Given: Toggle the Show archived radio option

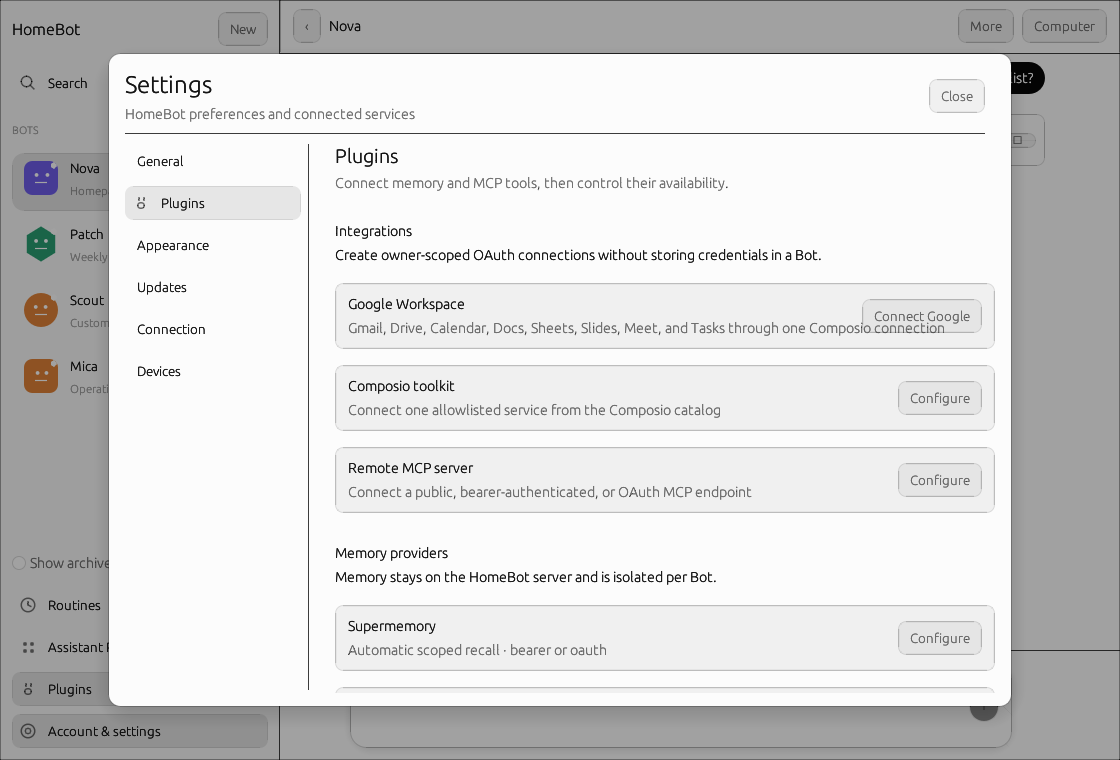Looking at the screenshot, I should point(19,563).
